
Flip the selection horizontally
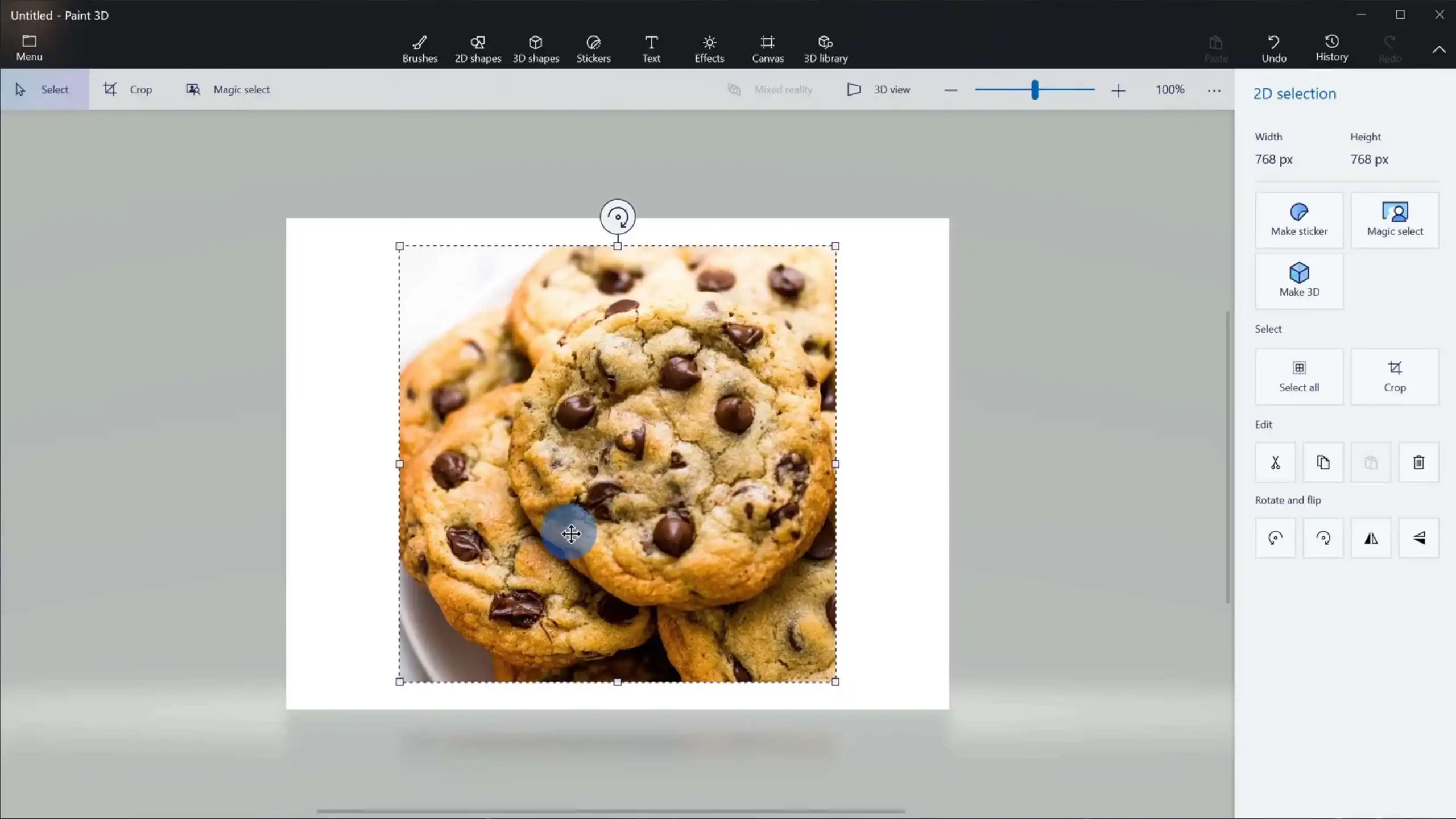1371,538
